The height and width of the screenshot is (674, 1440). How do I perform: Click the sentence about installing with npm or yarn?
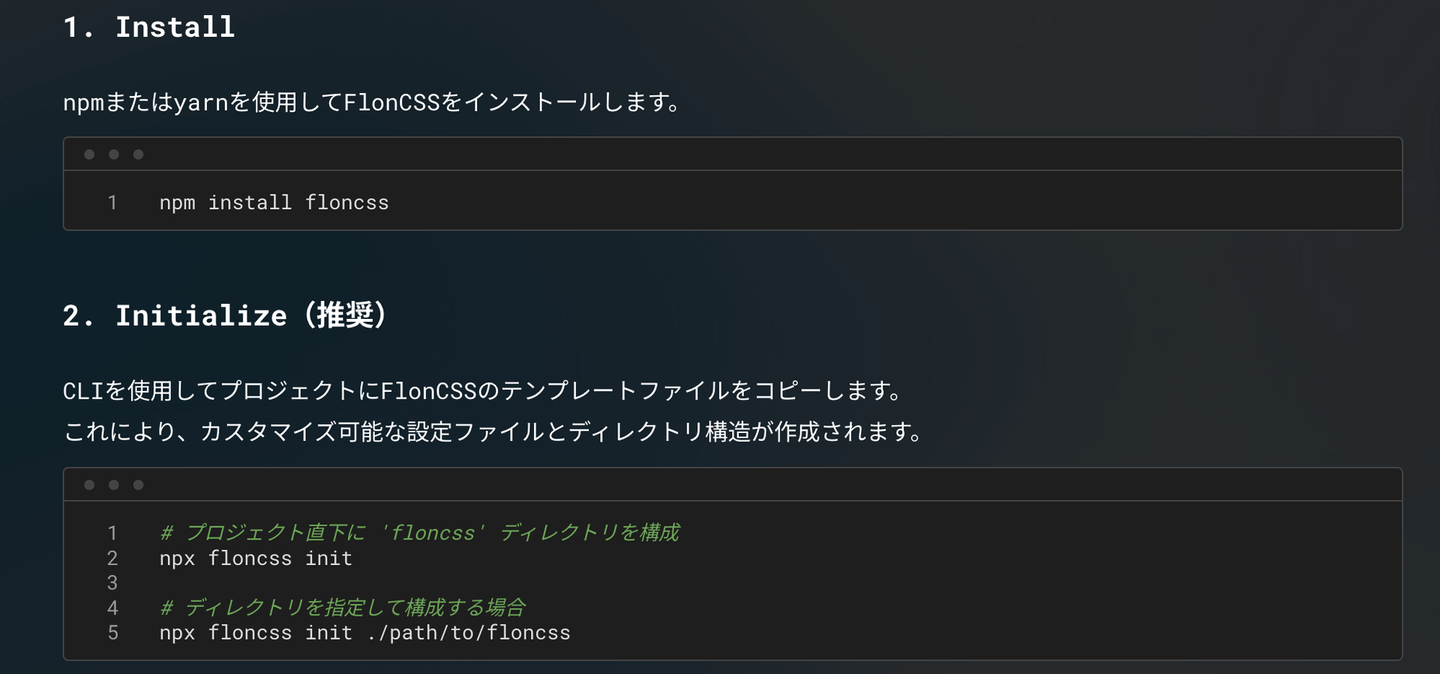pos(372,102)
